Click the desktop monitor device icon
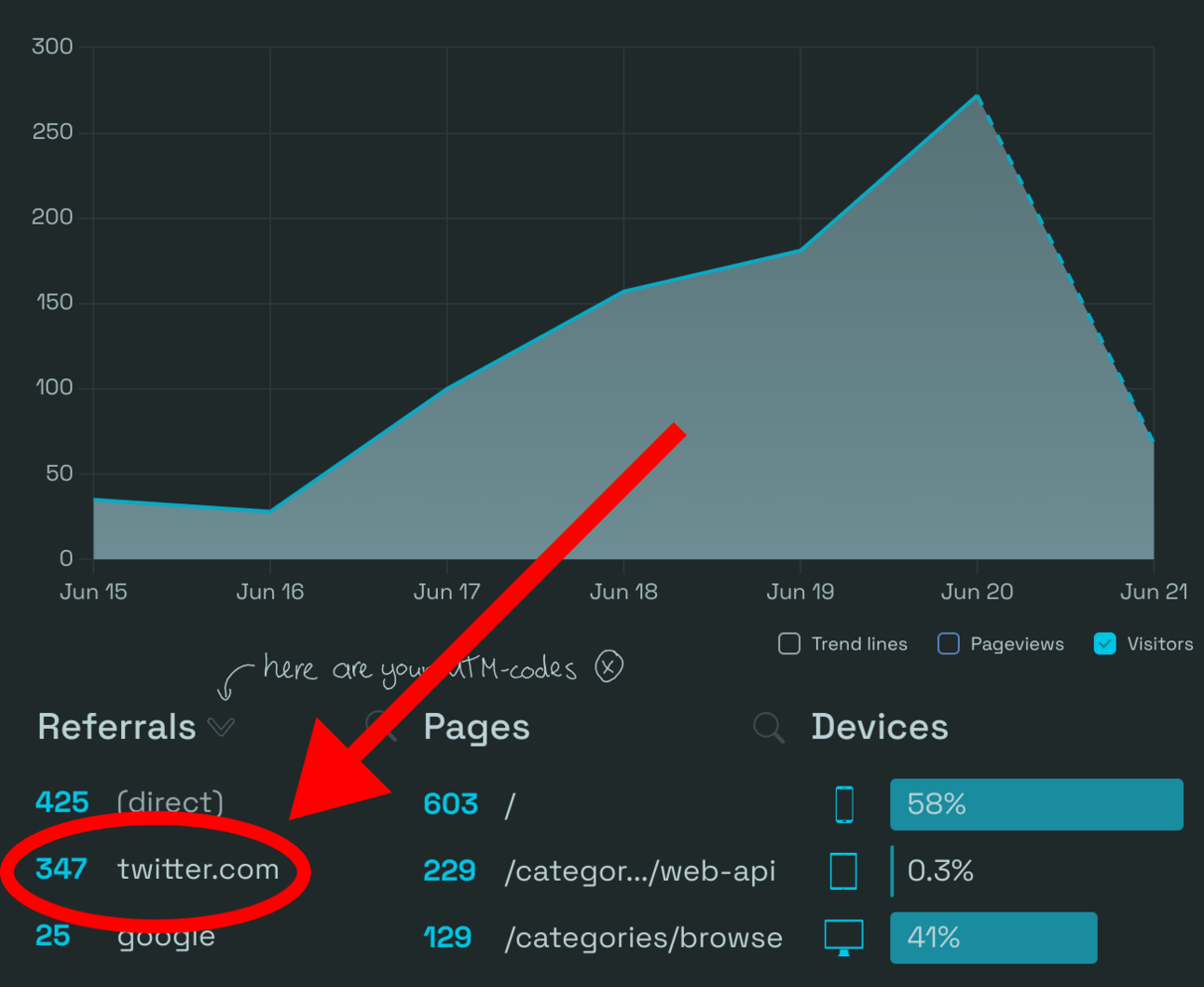The height and width of the screenshot is (987, 1204). tap(844, 938)
